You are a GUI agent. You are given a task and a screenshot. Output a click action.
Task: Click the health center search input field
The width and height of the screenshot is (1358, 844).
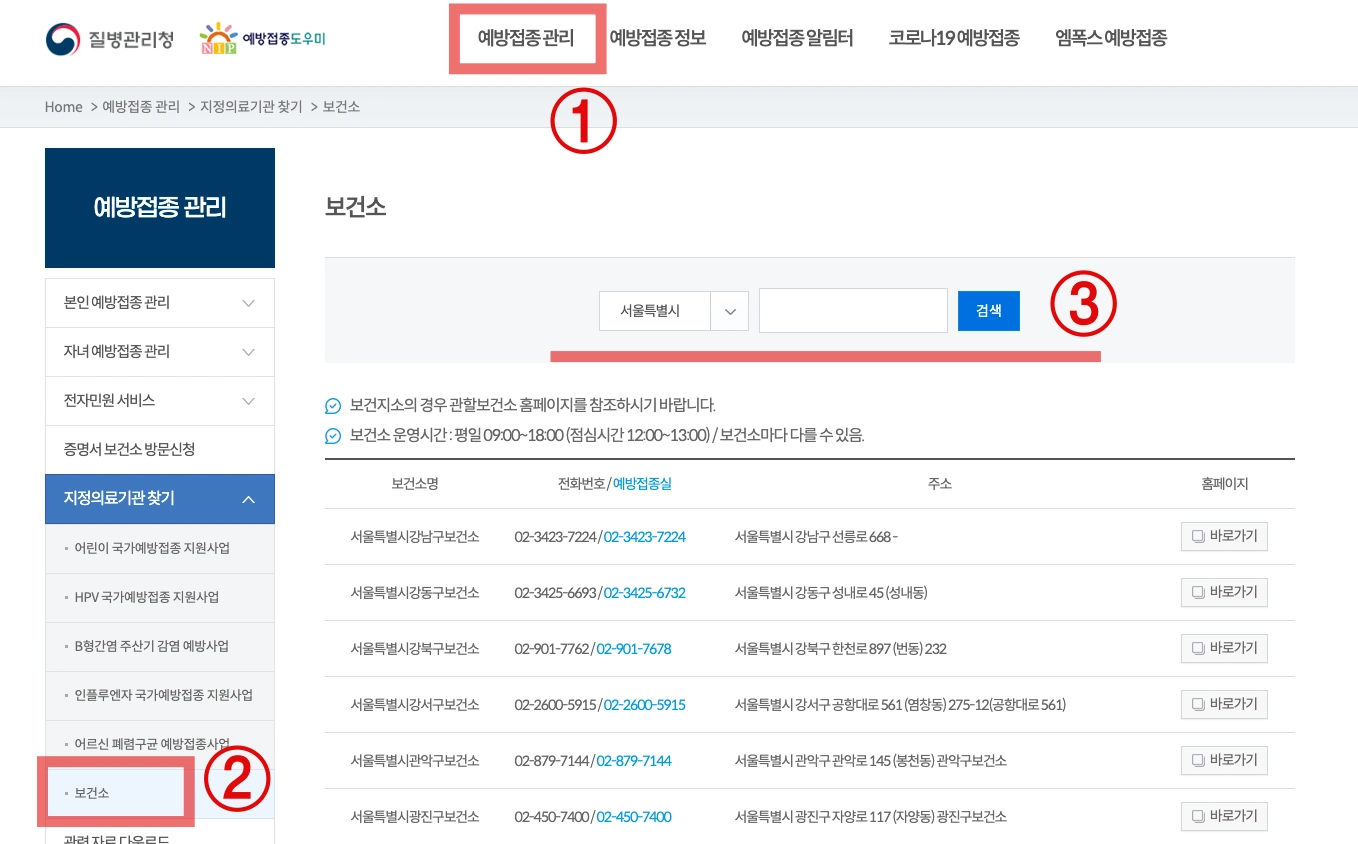point(852,310)
